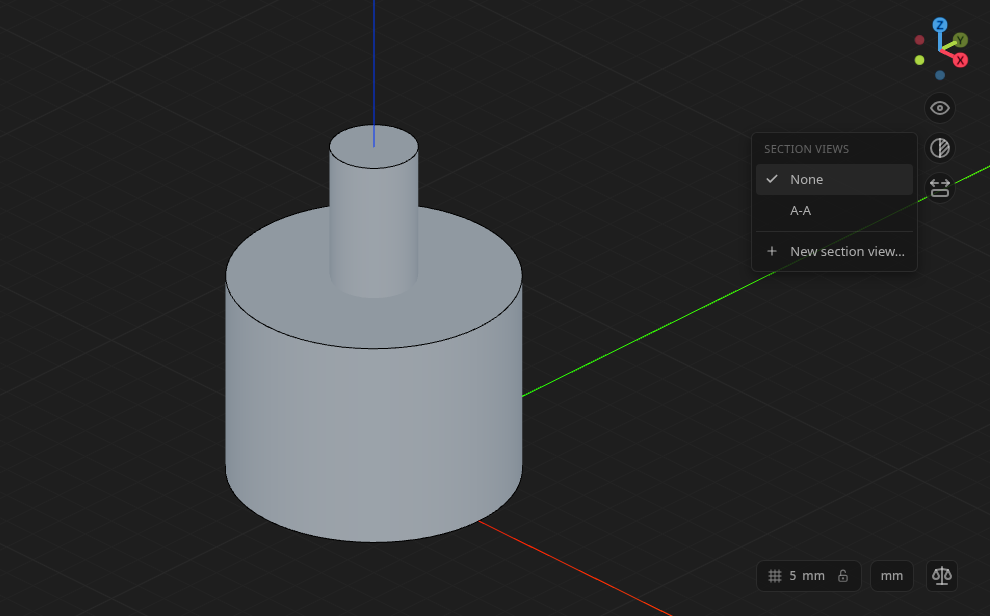The height and width of the screenshot is (616, 990).
Task: Click the checkmark next to None
Action: (x=772, y=179)
